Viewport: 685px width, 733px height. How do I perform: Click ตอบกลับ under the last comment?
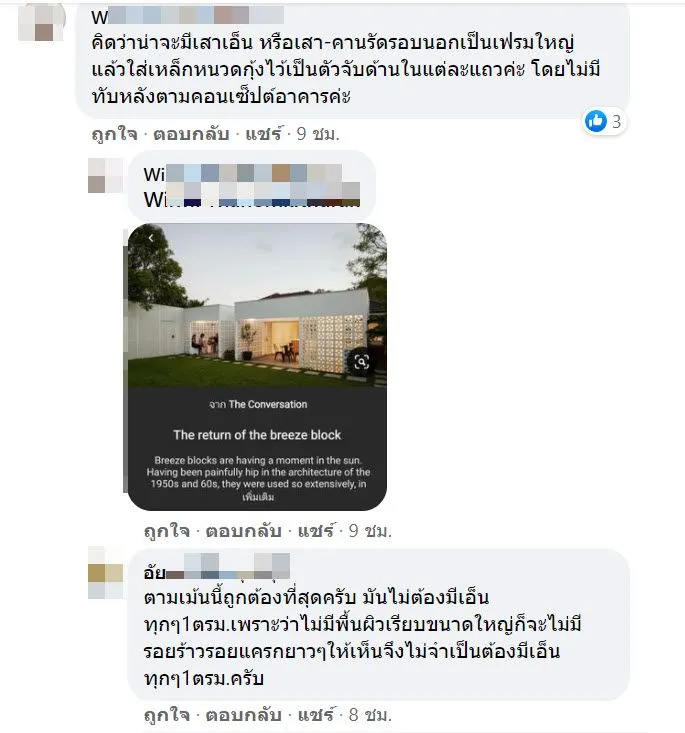click(243, 715)
